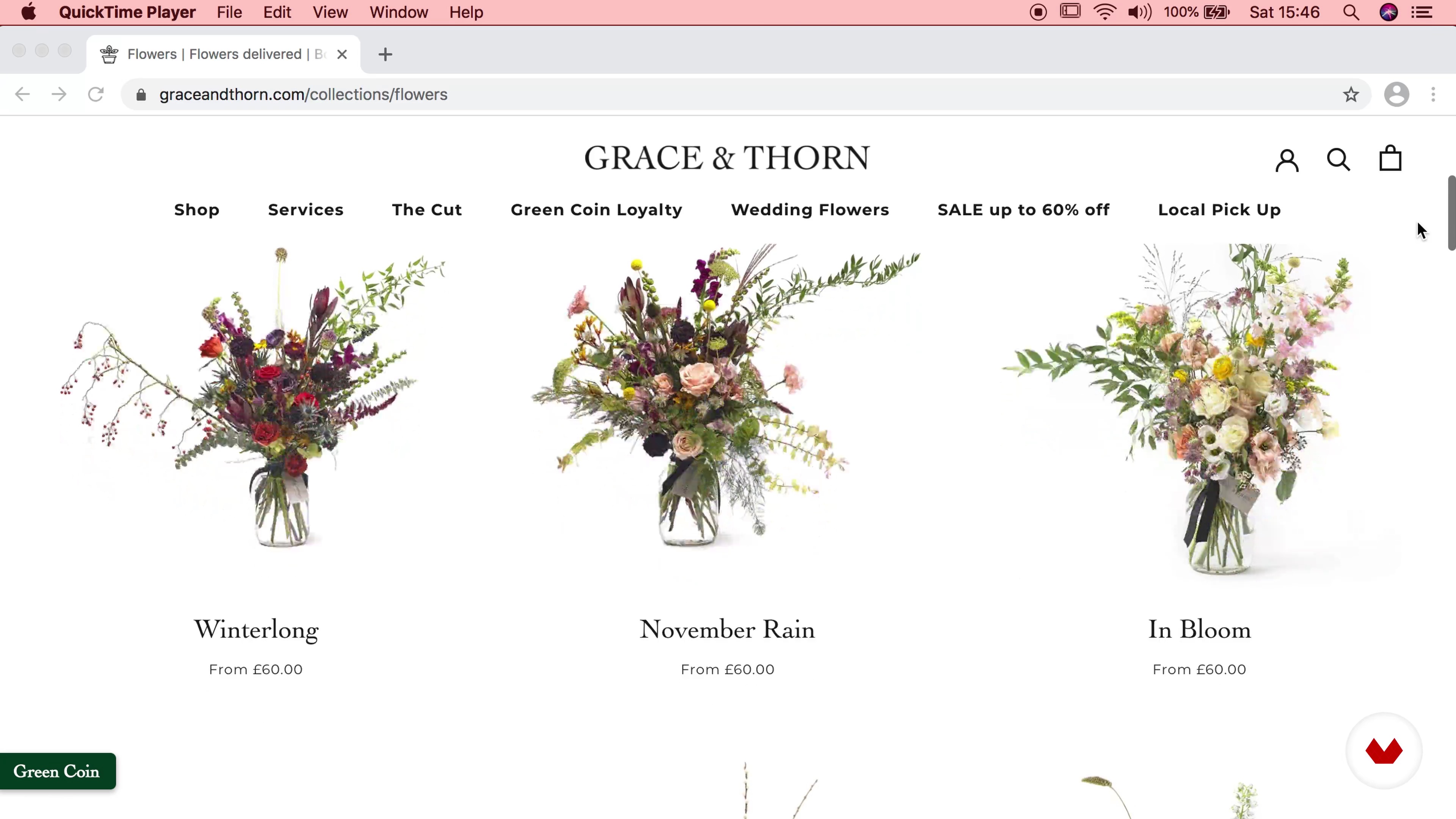The image size is (1456, 819).
Task: Click the Flowers browser tab
Action: click(x=223, y=54)
